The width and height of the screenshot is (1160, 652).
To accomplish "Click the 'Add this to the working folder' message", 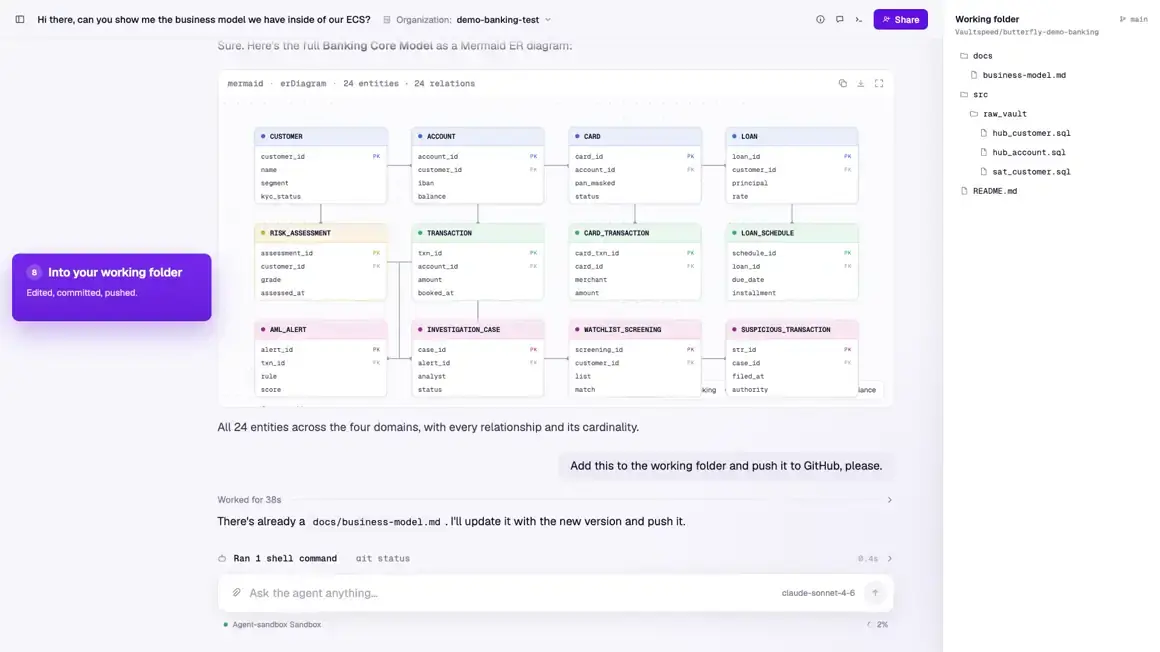I will tap(726, 466).
